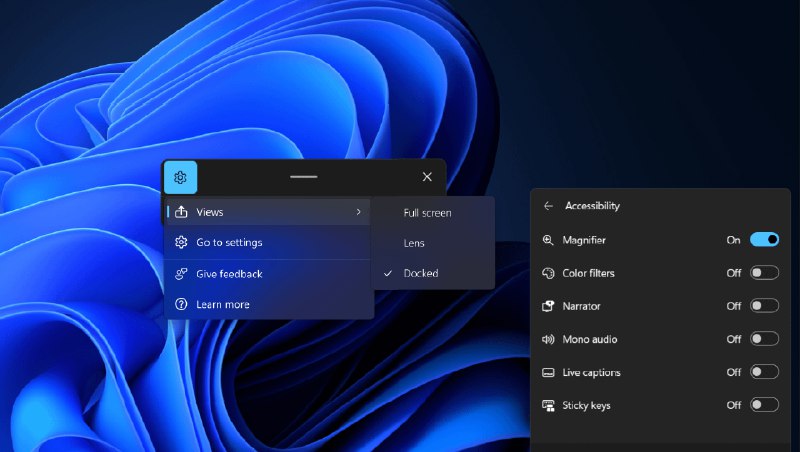
Task: Click the feedback icon beside Give feedback
Action: pos(181,274)
